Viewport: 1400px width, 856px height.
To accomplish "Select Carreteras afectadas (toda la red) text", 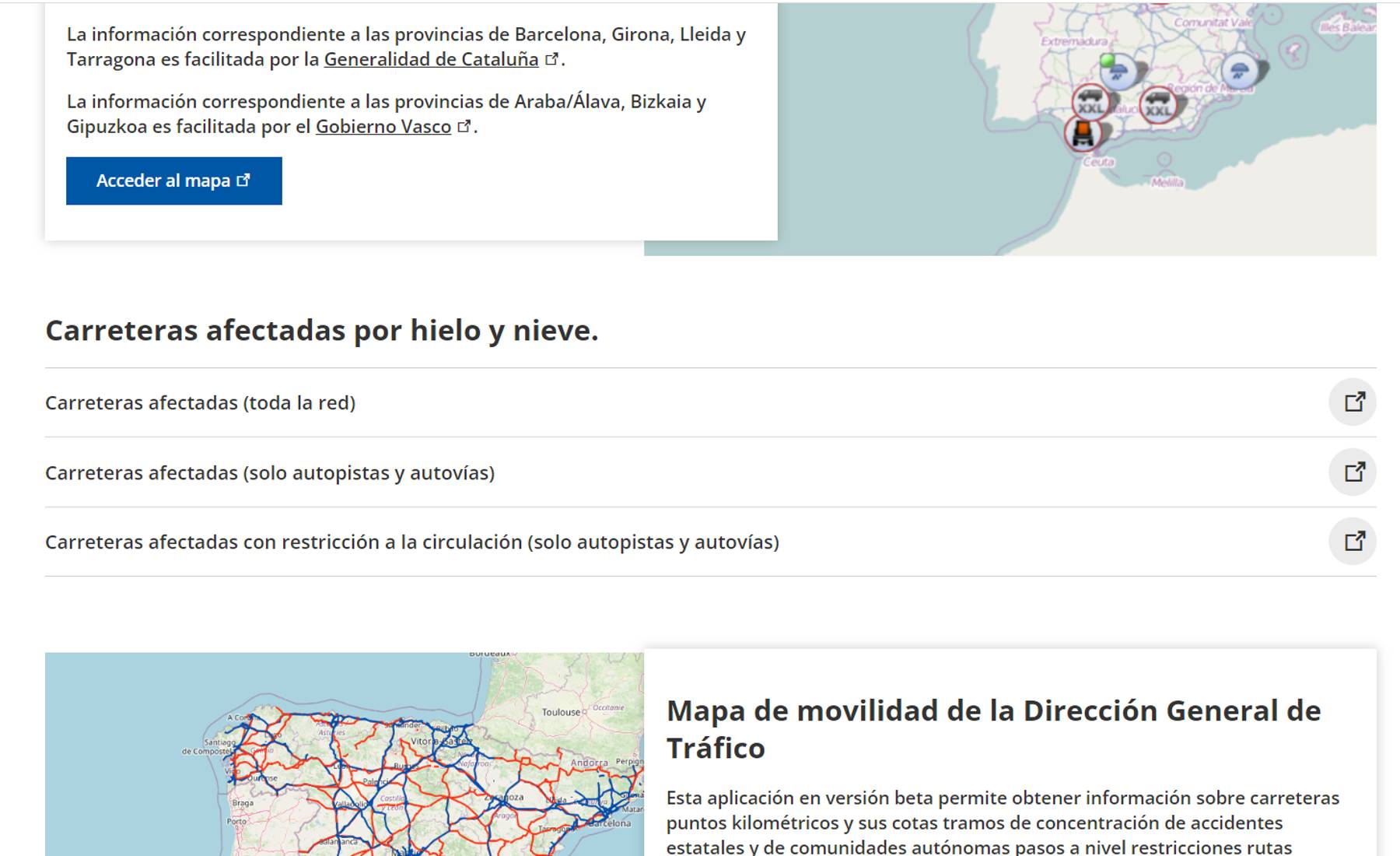I will pyautogui.click(x=200, y=402).
